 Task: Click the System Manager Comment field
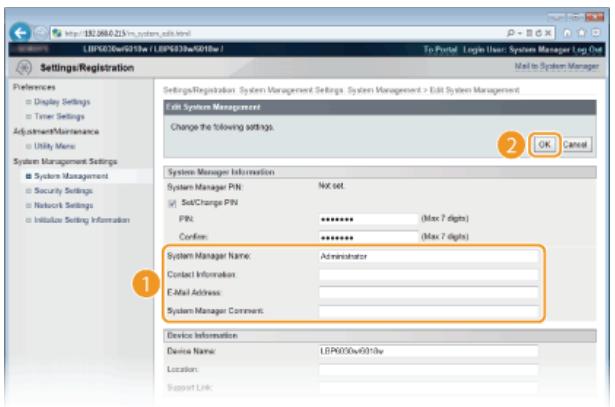pyautogui.click(x=428, y=311)
